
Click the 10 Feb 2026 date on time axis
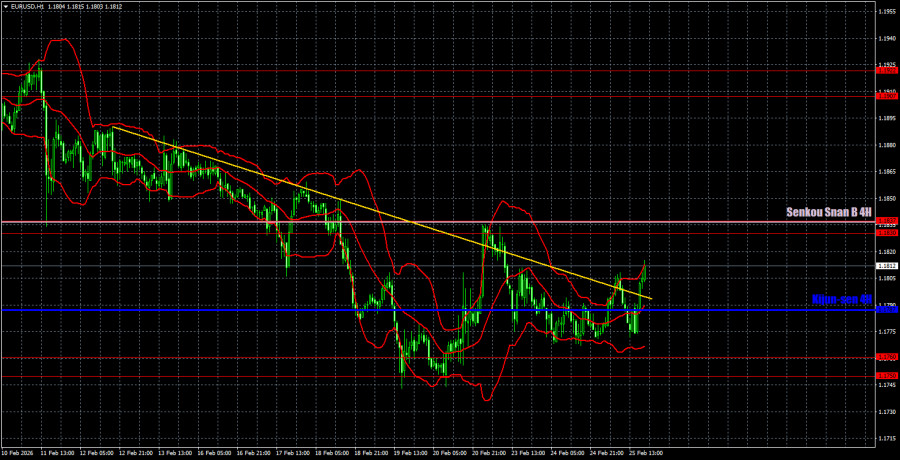tap(16, 453)
